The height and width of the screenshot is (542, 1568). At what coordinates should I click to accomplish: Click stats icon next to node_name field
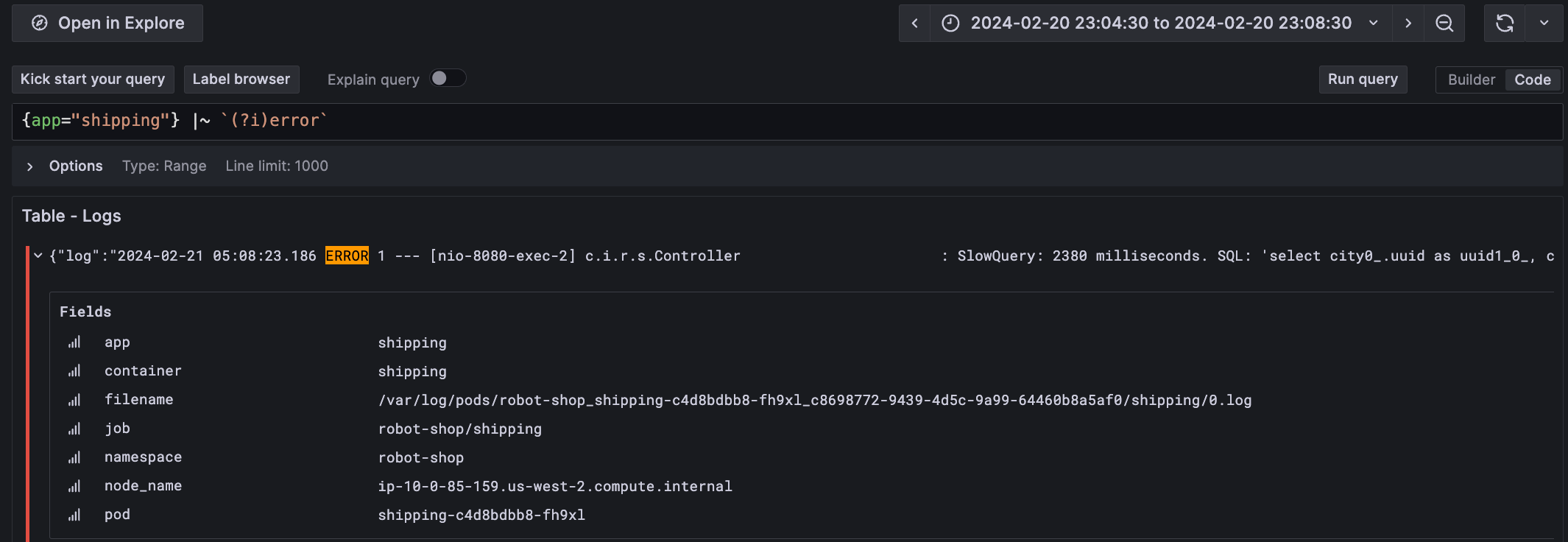tap(74, 486)
